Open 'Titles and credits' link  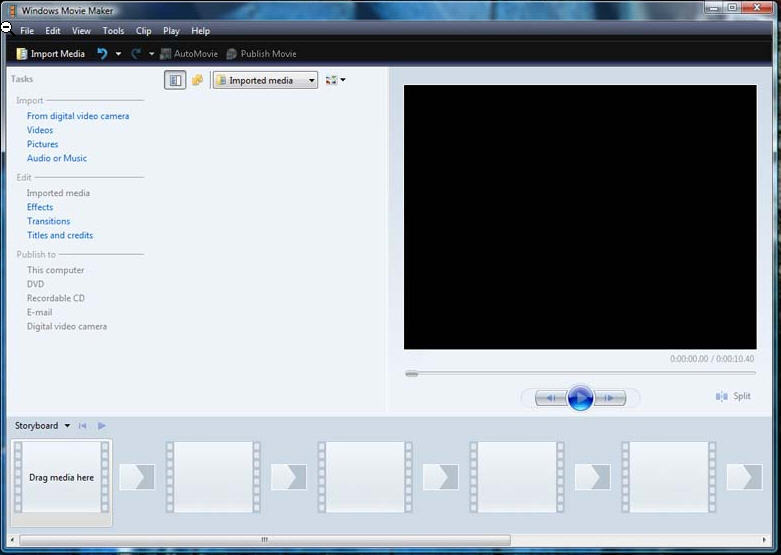[x=60, y=235]
